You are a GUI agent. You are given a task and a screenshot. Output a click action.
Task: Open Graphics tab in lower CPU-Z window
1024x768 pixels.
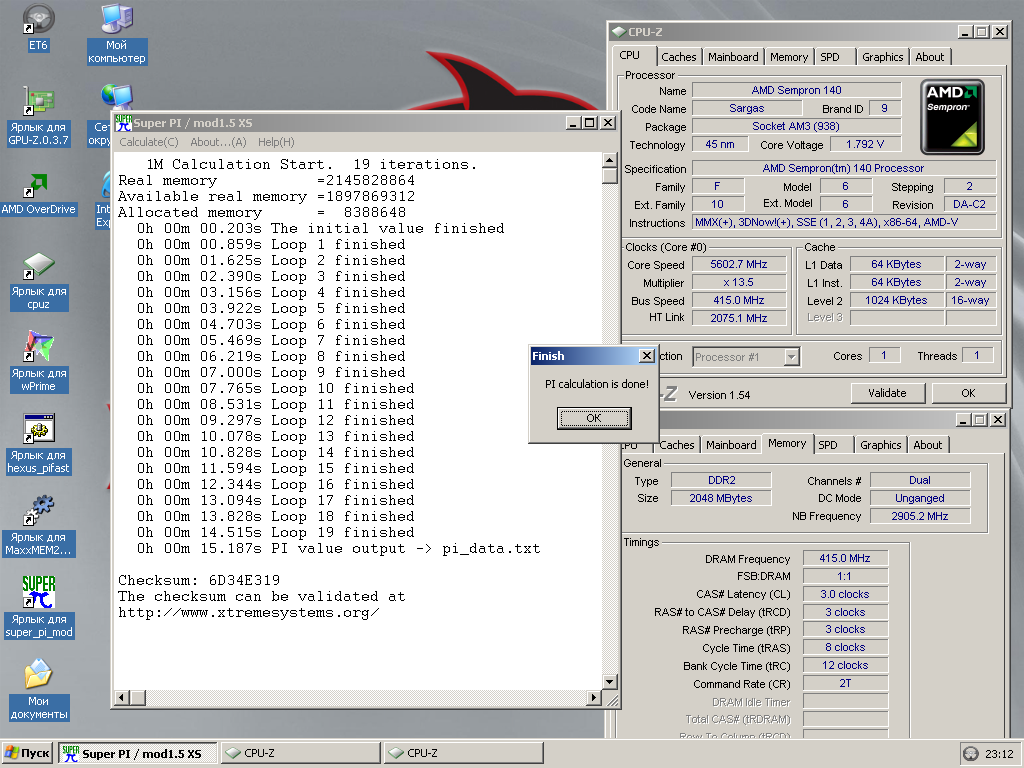click(x=880, y=445)
